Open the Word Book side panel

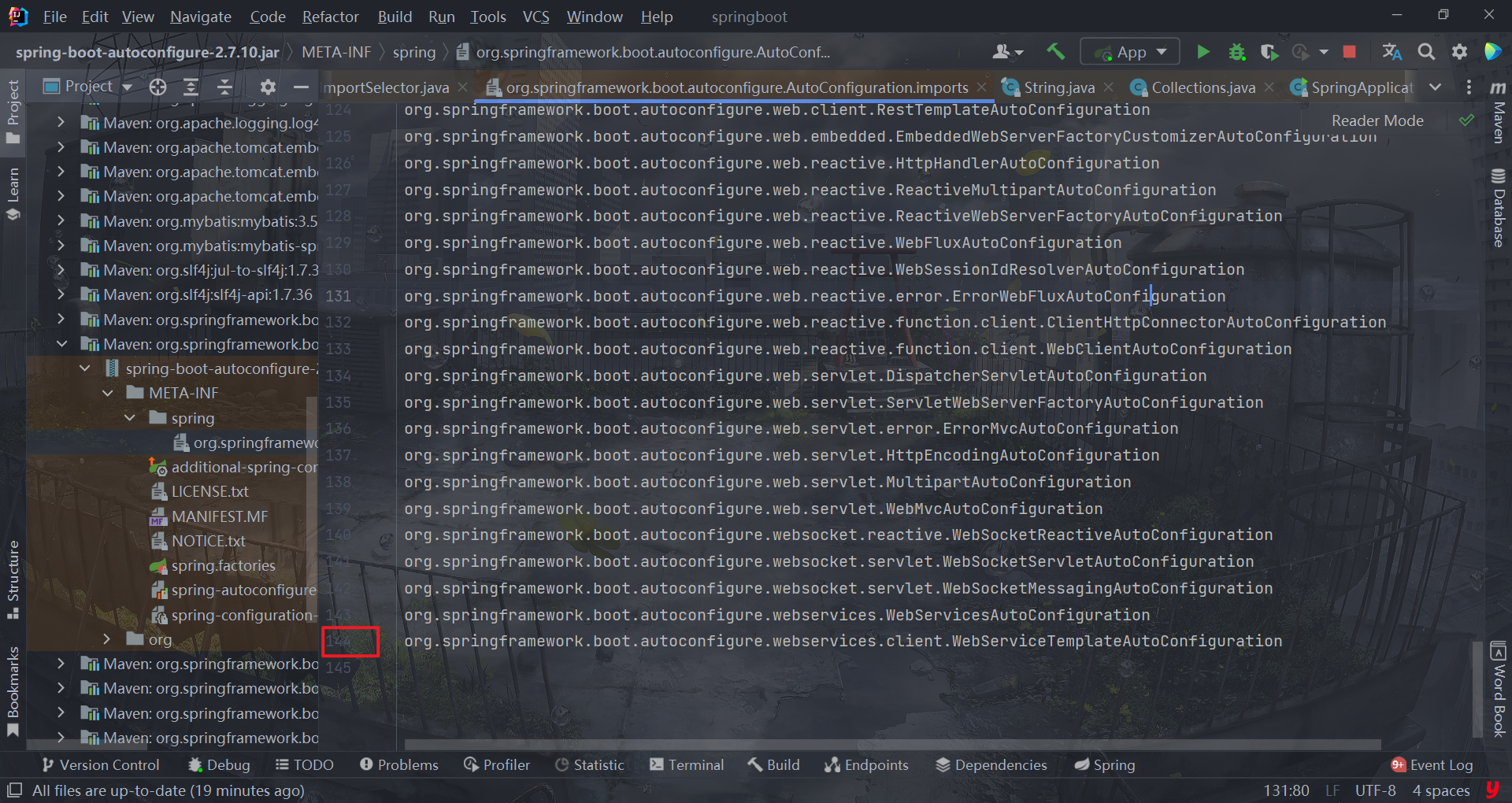click(1498, 690)
